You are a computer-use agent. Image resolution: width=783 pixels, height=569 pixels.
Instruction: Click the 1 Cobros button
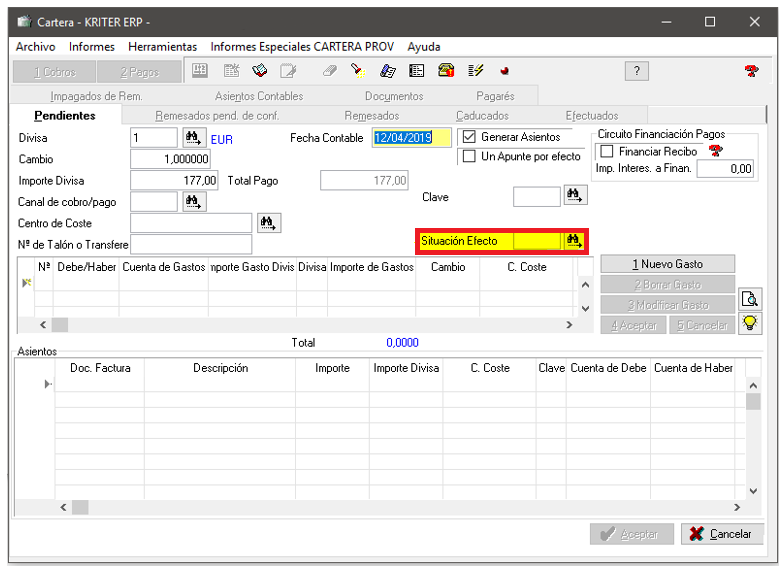[x=54, y=72]
